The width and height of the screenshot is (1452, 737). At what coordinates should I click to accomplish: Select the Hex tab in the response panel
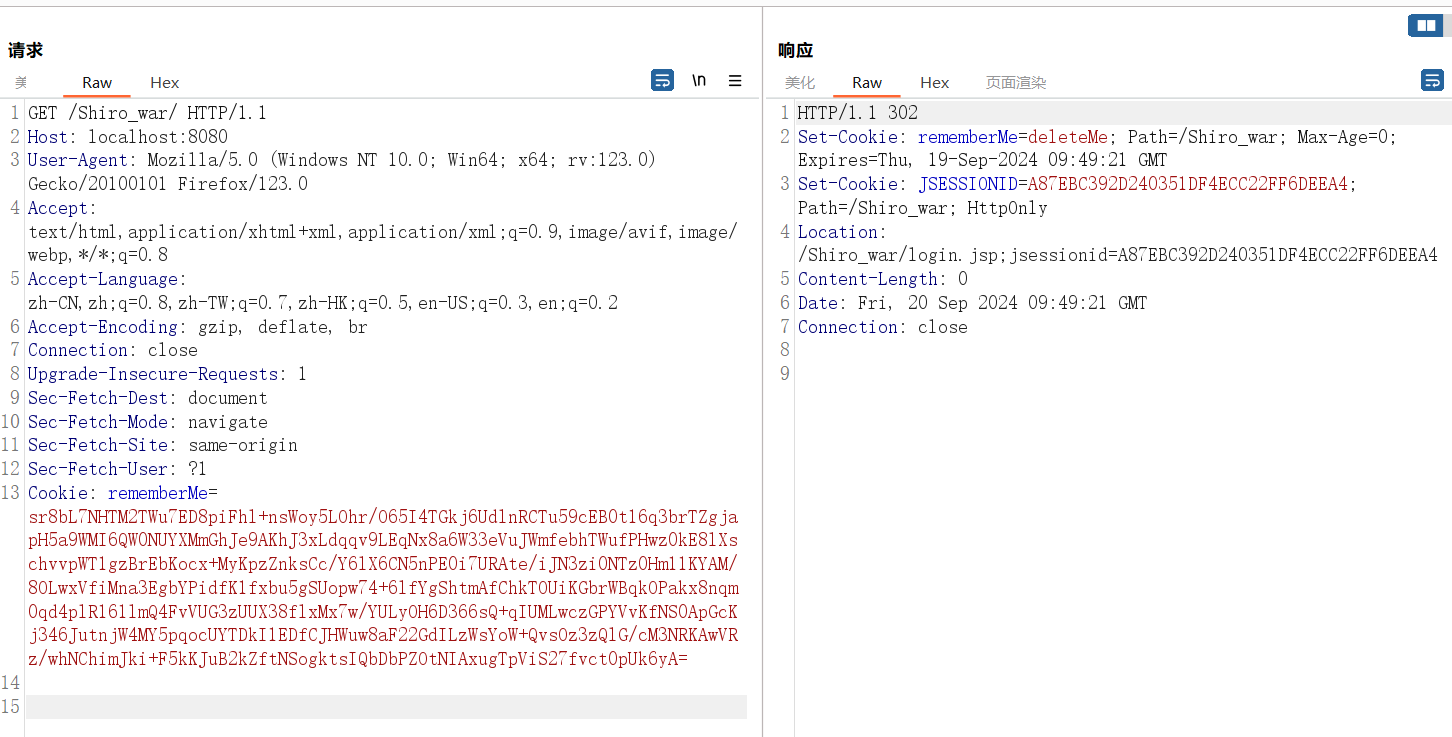coord(935,83)
